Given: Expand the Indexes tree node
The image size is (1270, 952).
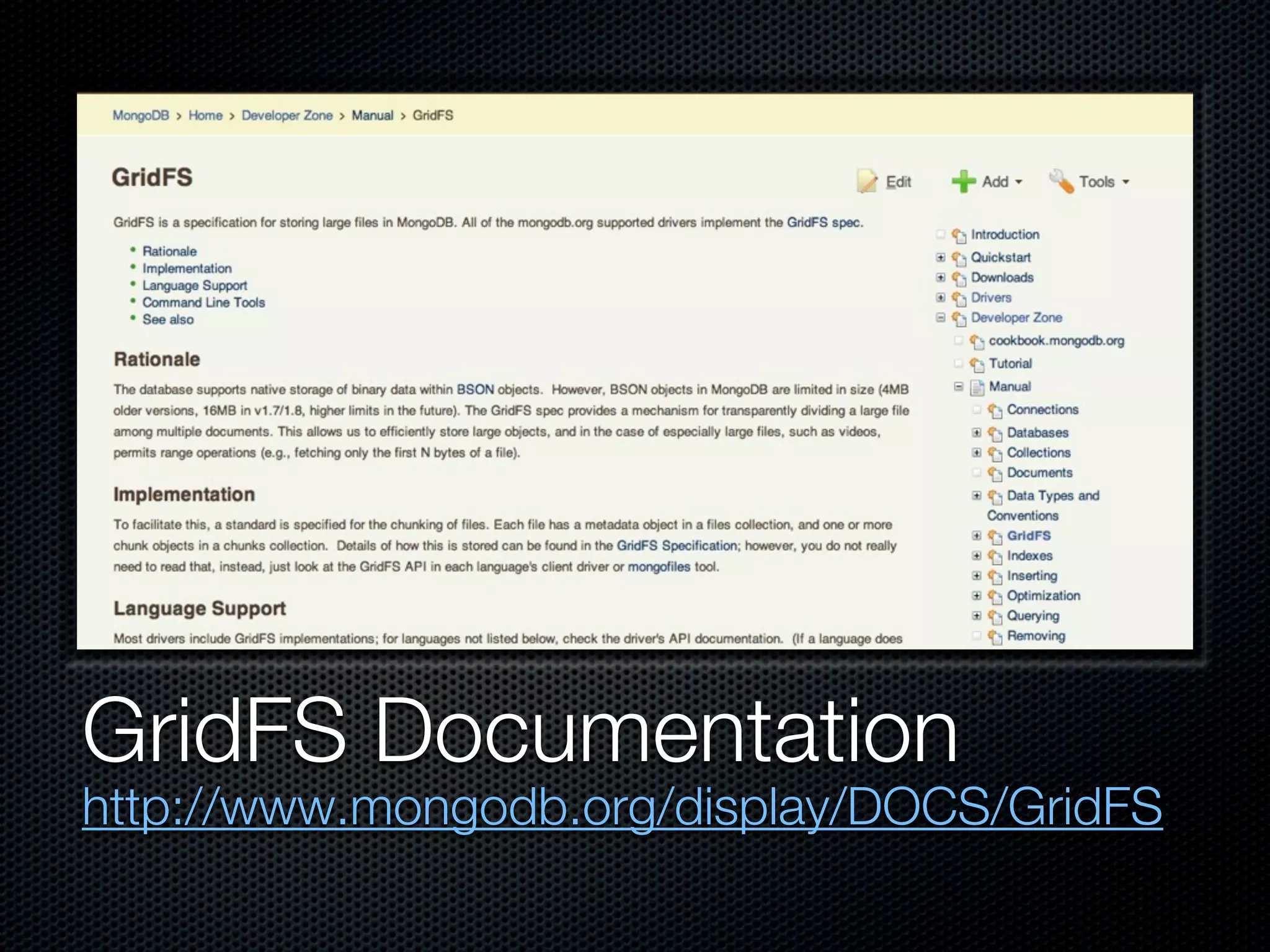Looking at the screenshot, I should 977,555.
